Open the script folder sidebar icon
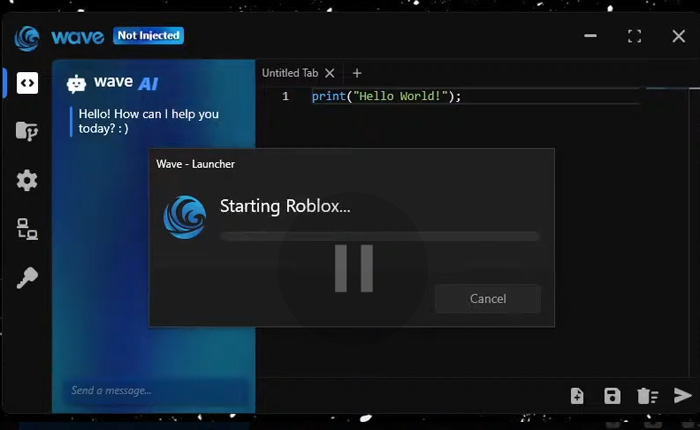 click(x=27, y=131)
